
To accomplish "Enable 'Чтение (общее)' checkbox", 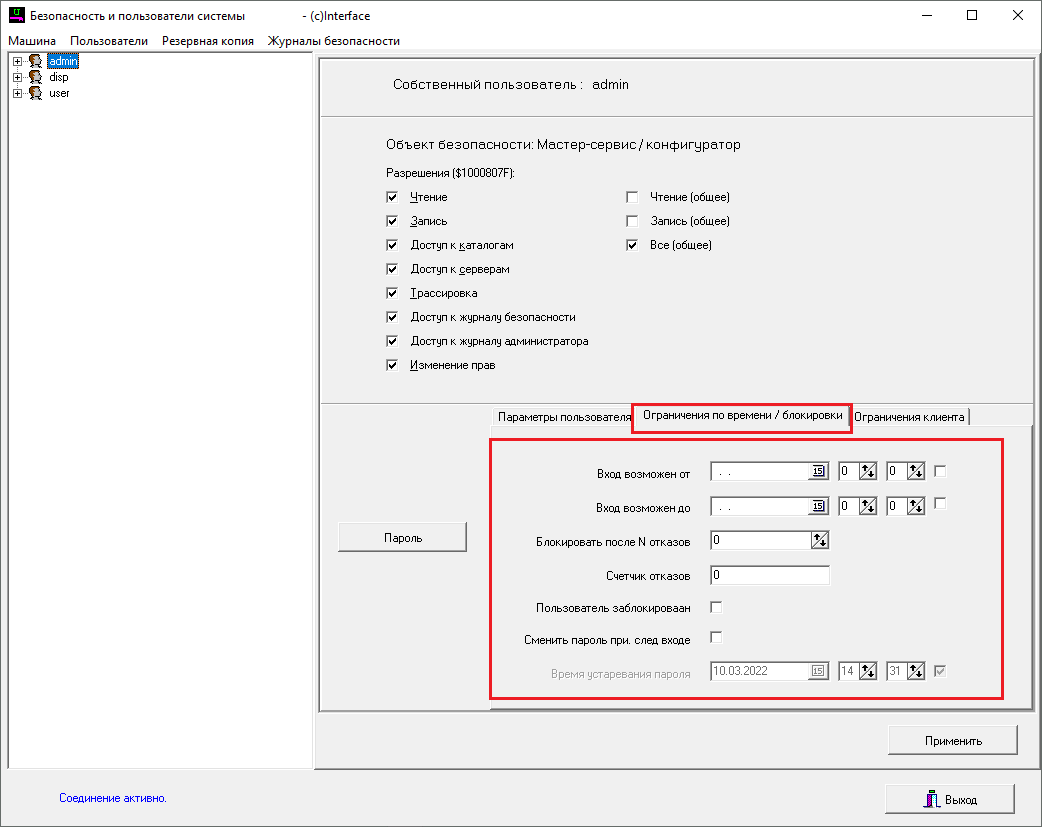I will click(x=632, y=198).
